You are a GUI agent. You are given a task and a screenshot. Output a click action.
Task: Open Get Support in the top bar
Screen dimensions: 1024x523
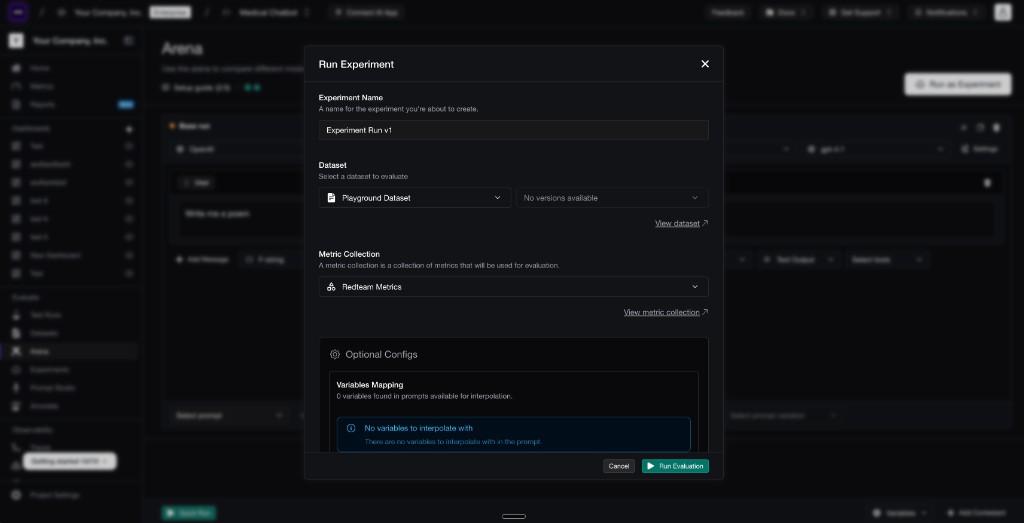pyautogui.click(x=860, y=12)
